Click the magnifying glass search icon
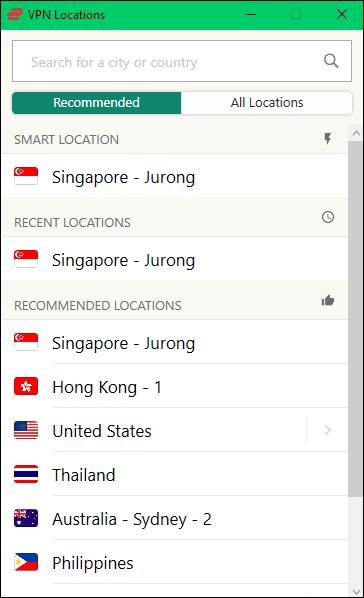The height and width of the screenshot is (598, 364). tap(331, 61)
